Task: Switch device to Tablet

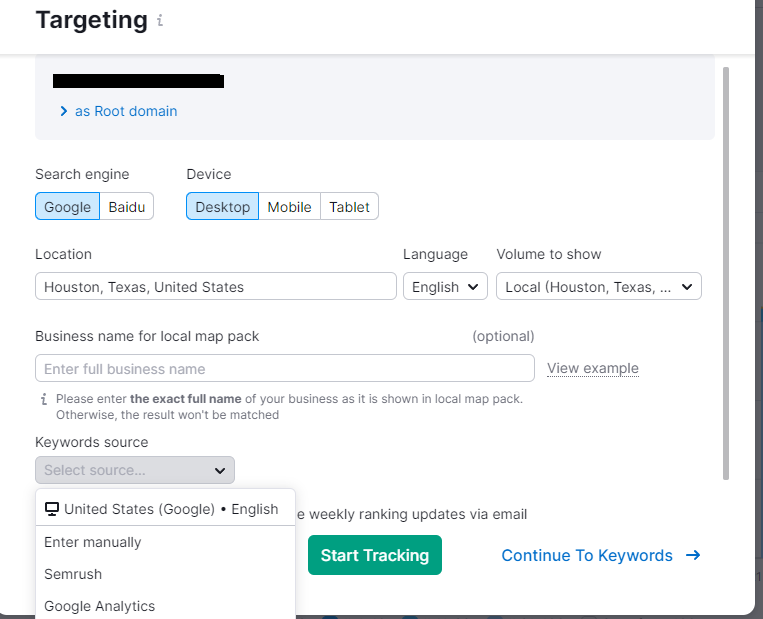Action: (349, 207)
